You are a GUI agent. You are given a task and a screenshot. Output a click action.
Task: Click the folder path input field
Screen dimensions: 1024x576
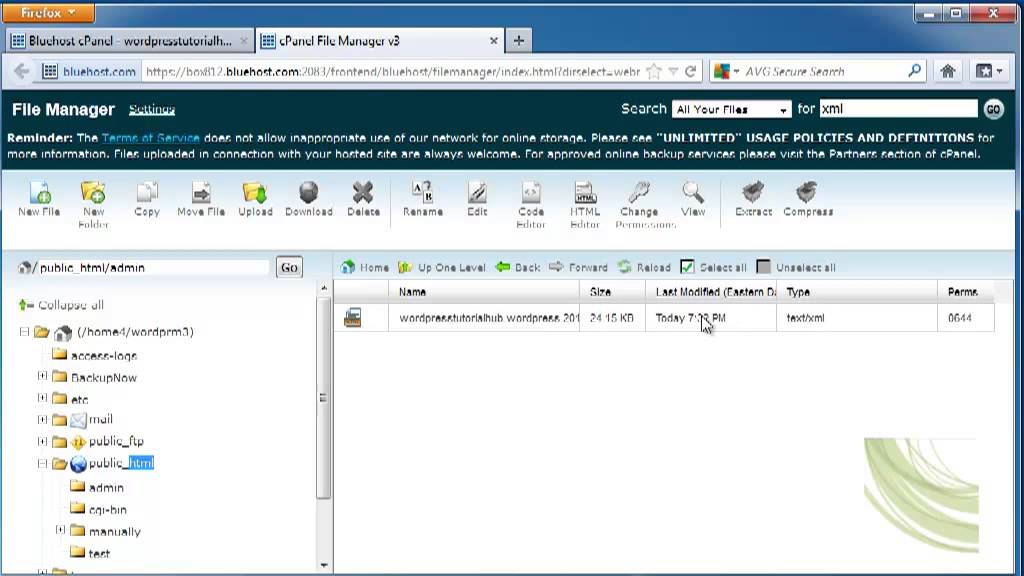[154, 268]
